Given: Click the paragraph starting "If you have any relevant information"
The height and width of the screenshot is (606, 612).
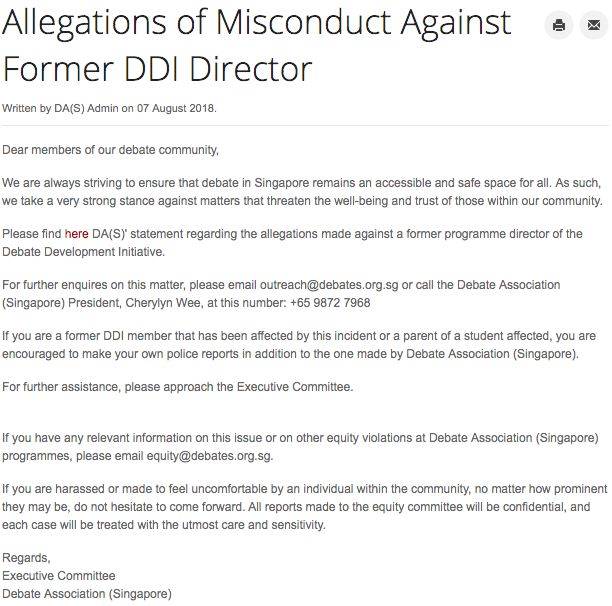Looking at the screenshot, I should click(300, 447).
